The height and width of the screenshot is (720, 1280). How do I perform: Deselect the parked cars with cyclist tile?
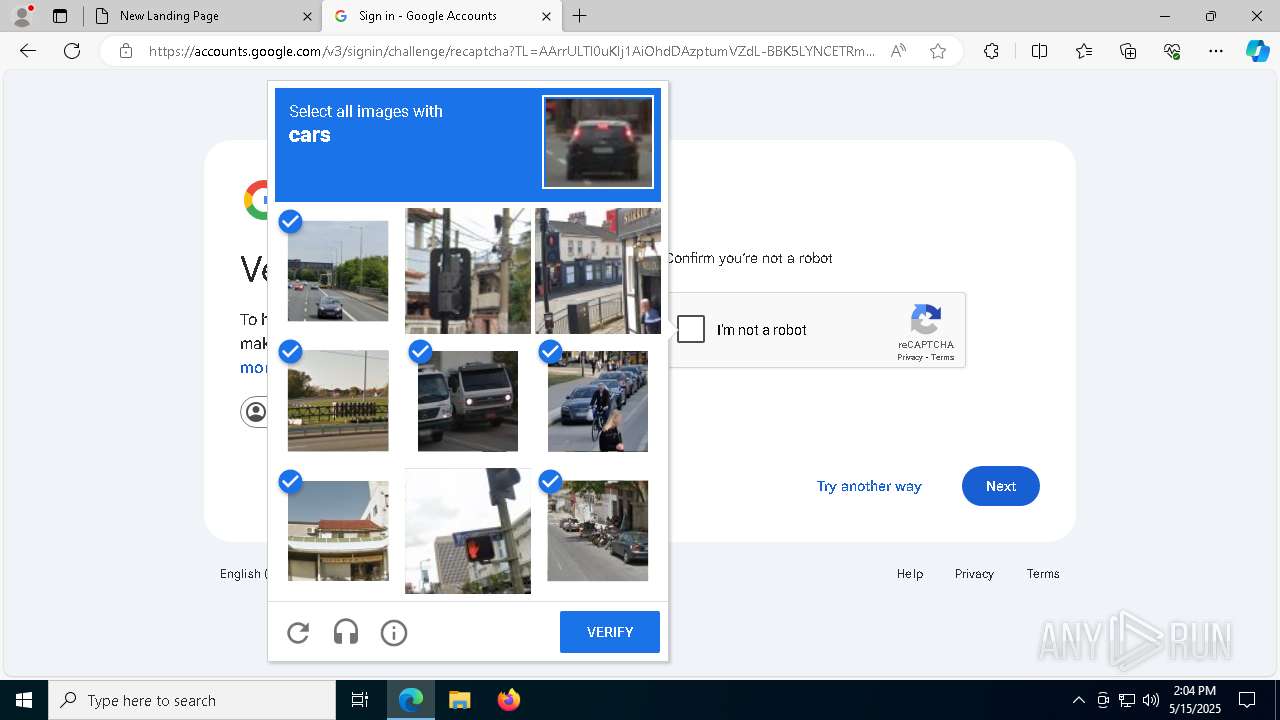(x=598, y=401)
